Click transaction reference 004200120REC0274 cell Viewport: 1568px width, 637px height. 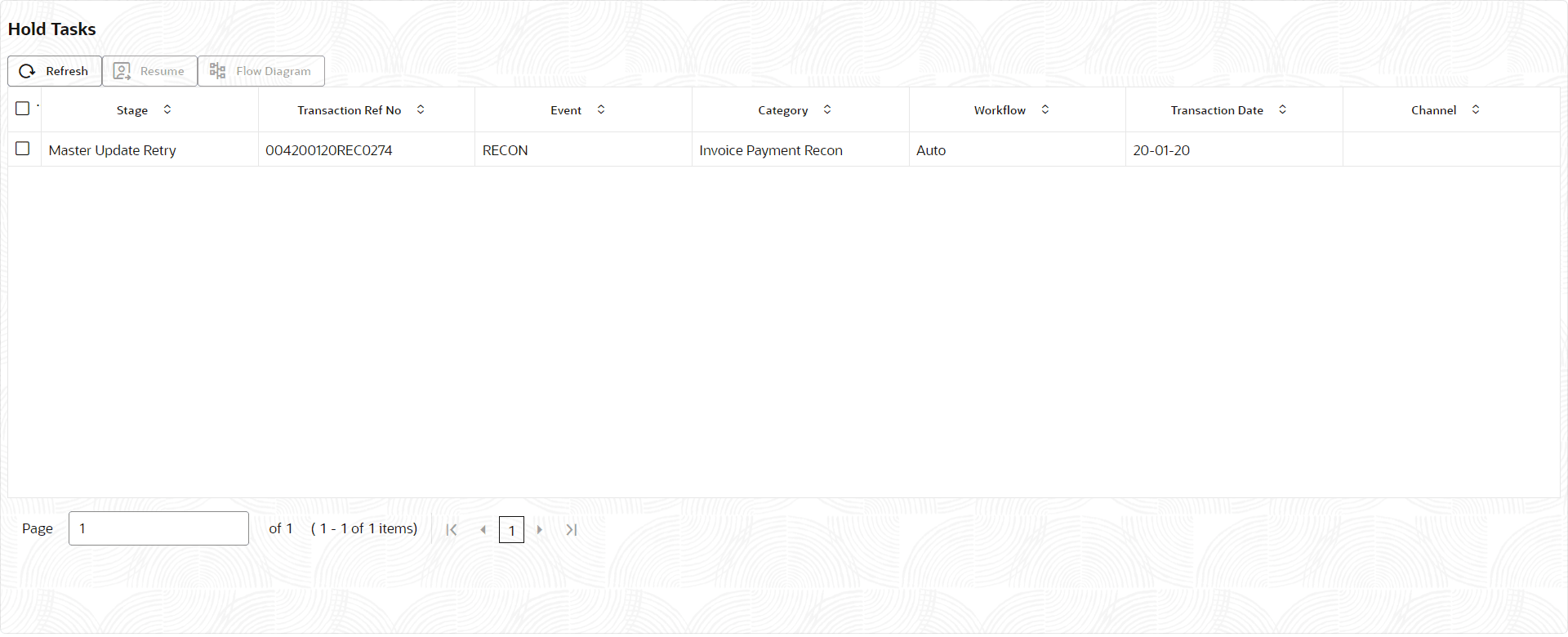pos(329,150)
